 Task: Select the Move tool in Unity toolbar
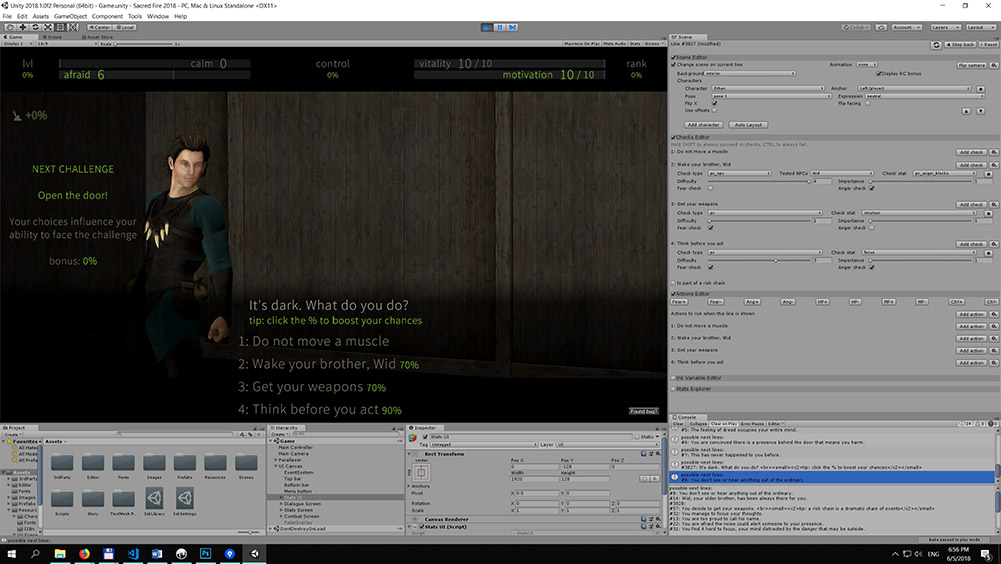click(x=23, y=27)
